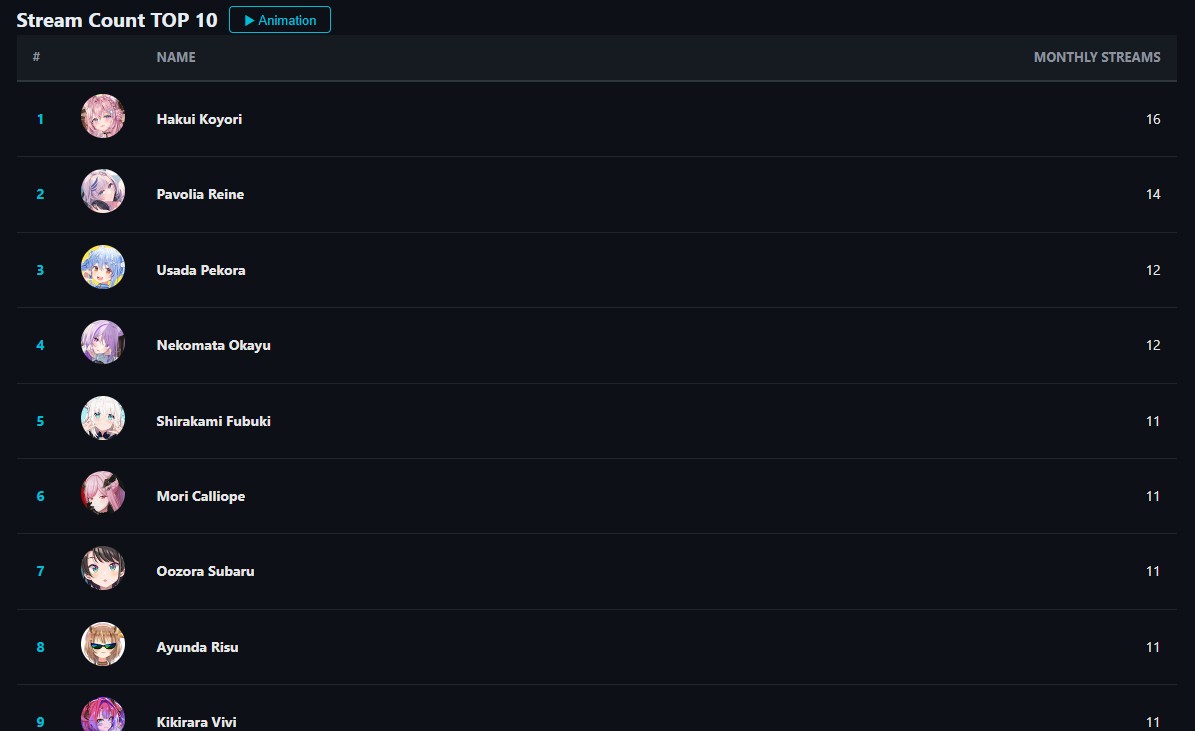Open Ayunda Risu's avatar thumbnail
Screen dimensions: 1195x731
103,644
